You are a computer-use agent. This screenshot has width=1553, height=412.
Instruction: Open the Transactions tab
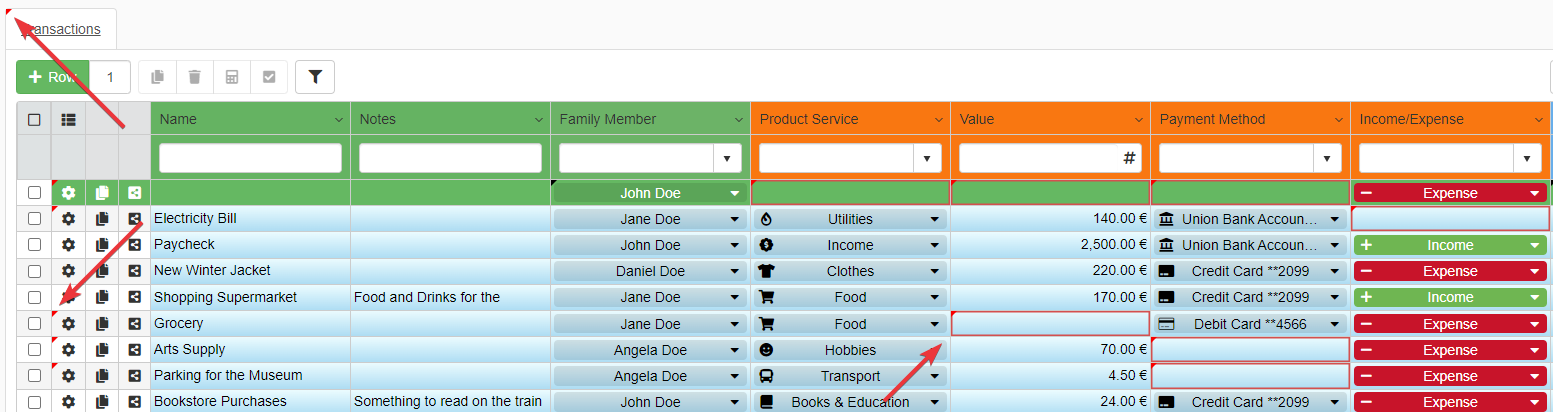62,29
